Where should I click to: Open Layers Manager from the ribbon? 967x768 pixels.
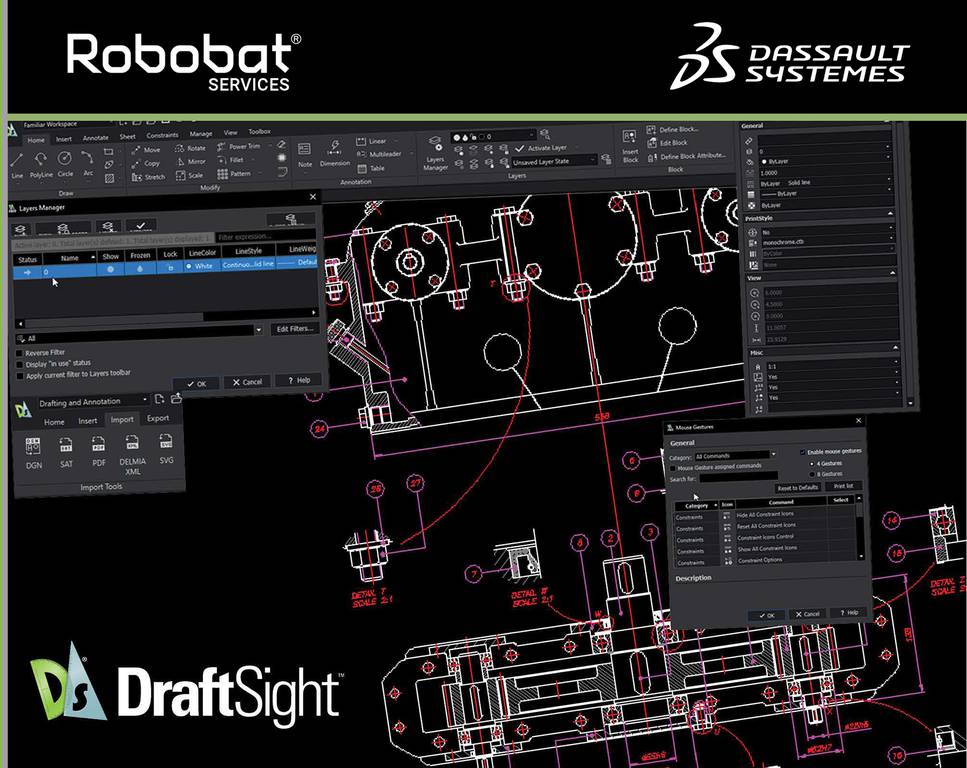click(x=435, y=154)
